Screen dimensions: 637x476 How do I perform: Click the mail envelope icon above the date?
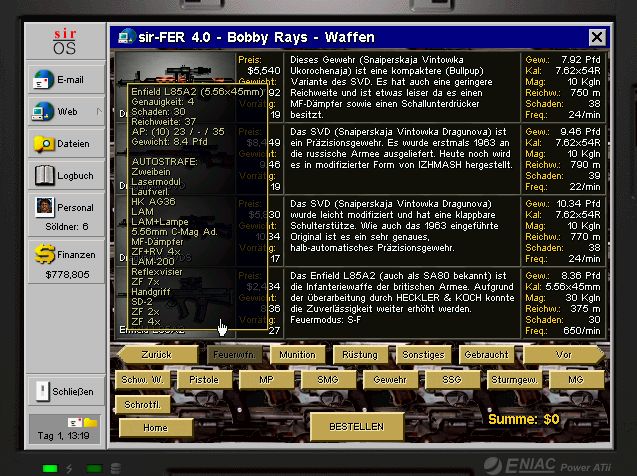point(73,423)
